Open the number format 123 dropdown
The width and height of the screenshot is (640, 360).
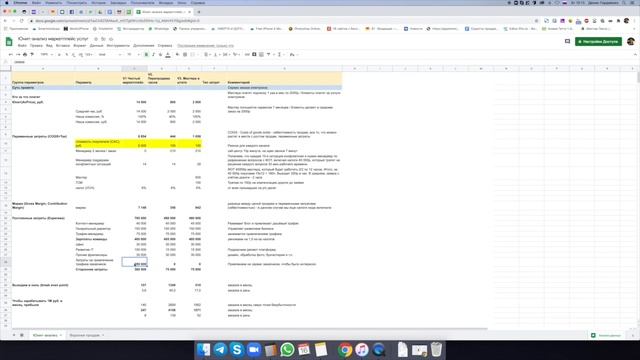[89, 54]
